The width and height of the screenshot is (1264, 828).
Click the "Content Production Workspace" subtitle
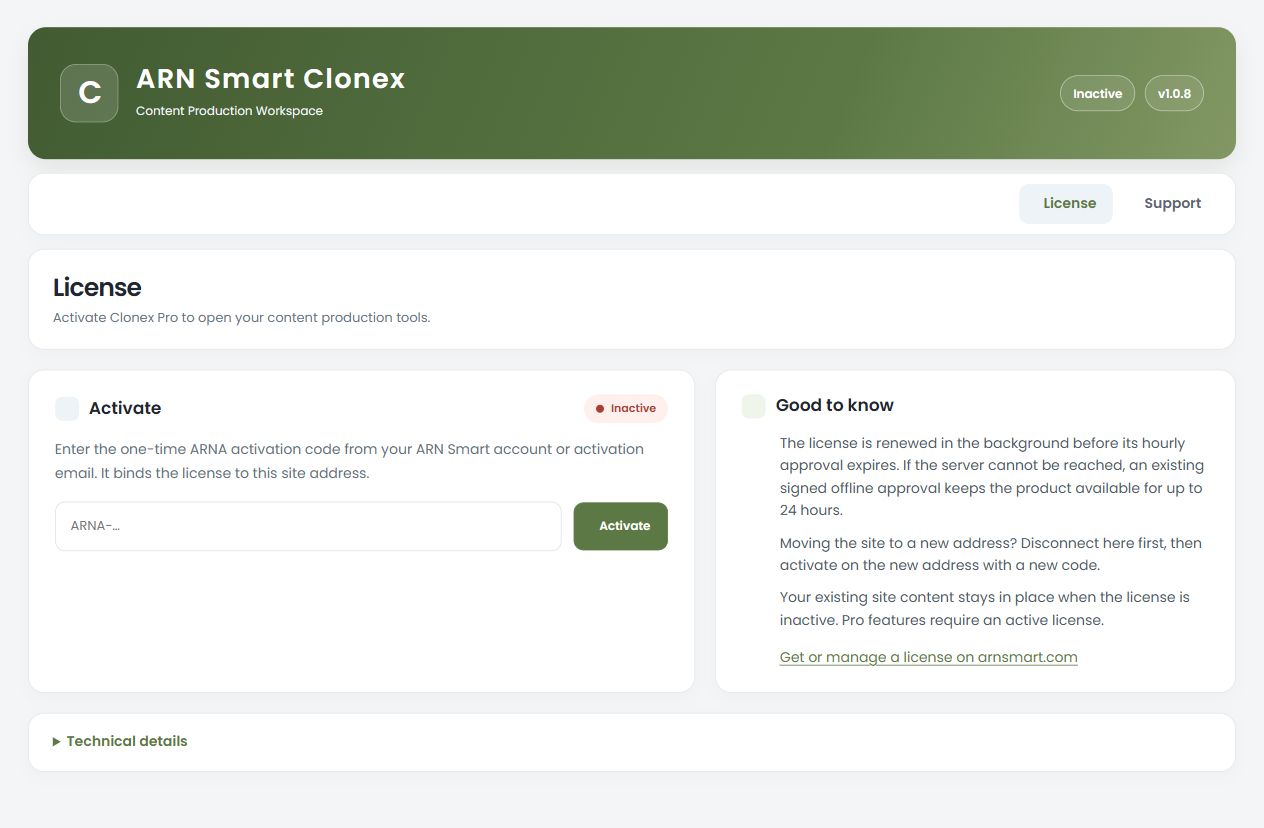229,111
